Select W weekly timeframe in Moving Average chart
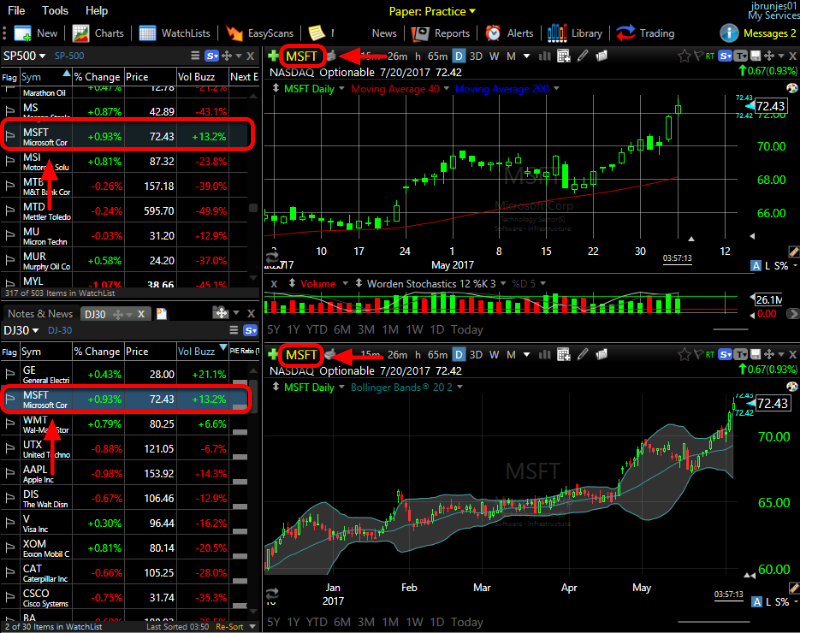Viewport: 836px width, 633px height. coord(494,56)
